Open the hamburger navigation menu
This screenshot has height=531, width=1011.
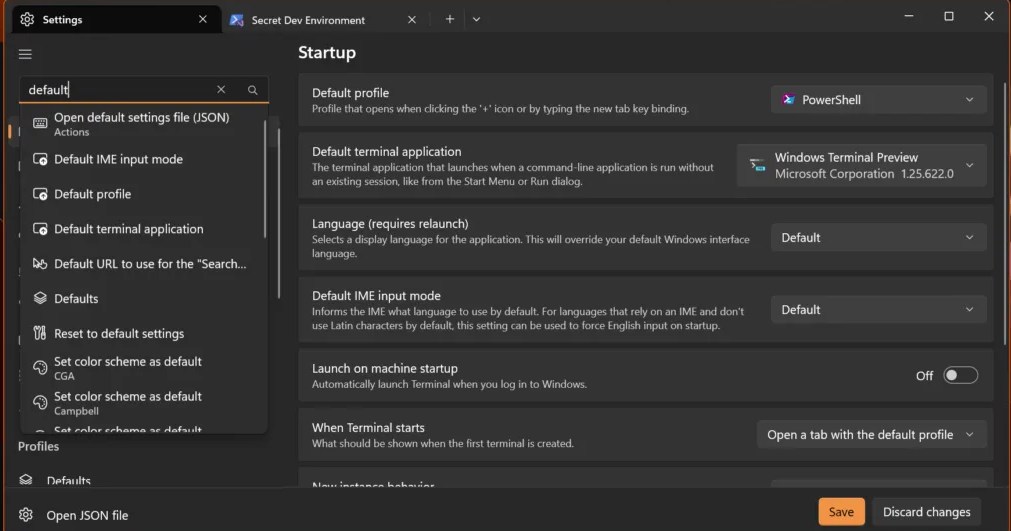click(25, 54)
